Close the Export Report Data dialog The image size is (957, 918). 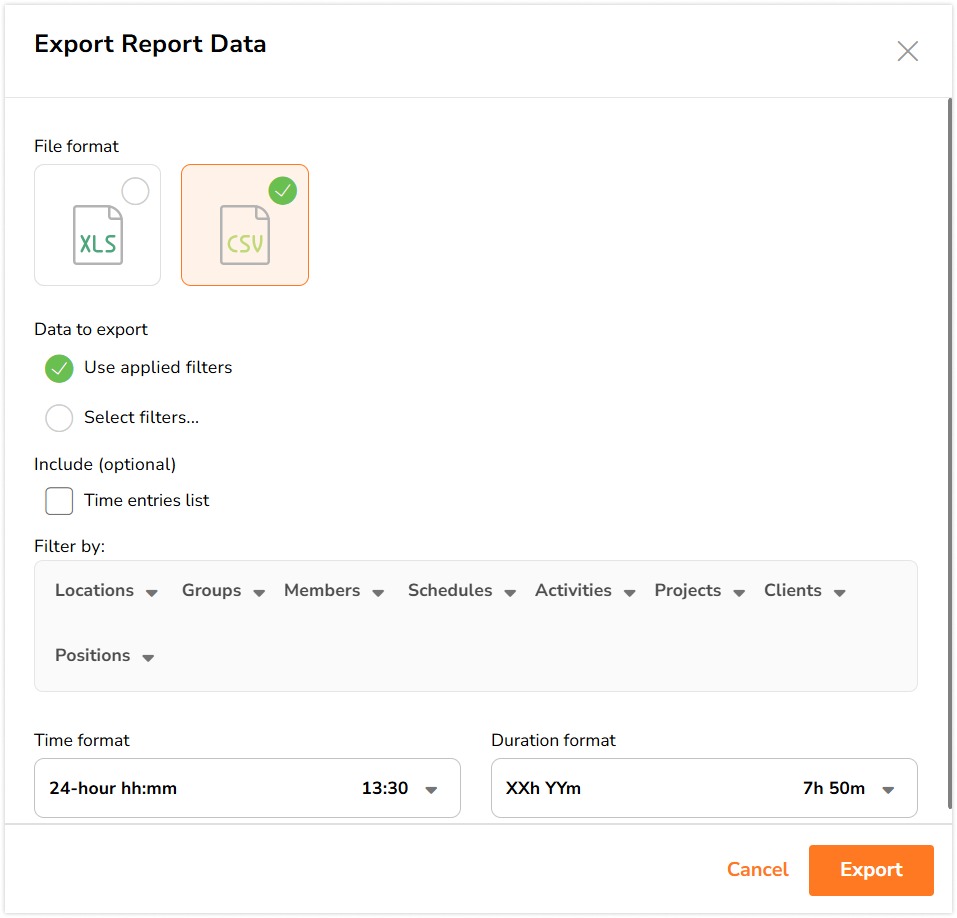907,52
